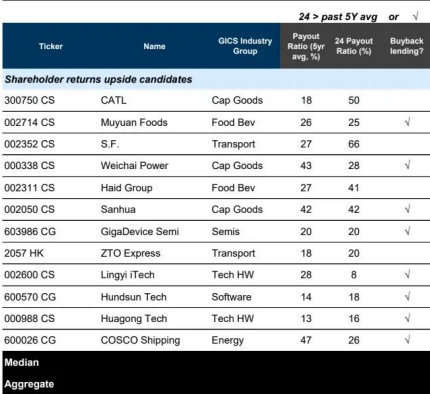
Task: Click the Payout Ratio 5yr avg header
Action: 306,46
